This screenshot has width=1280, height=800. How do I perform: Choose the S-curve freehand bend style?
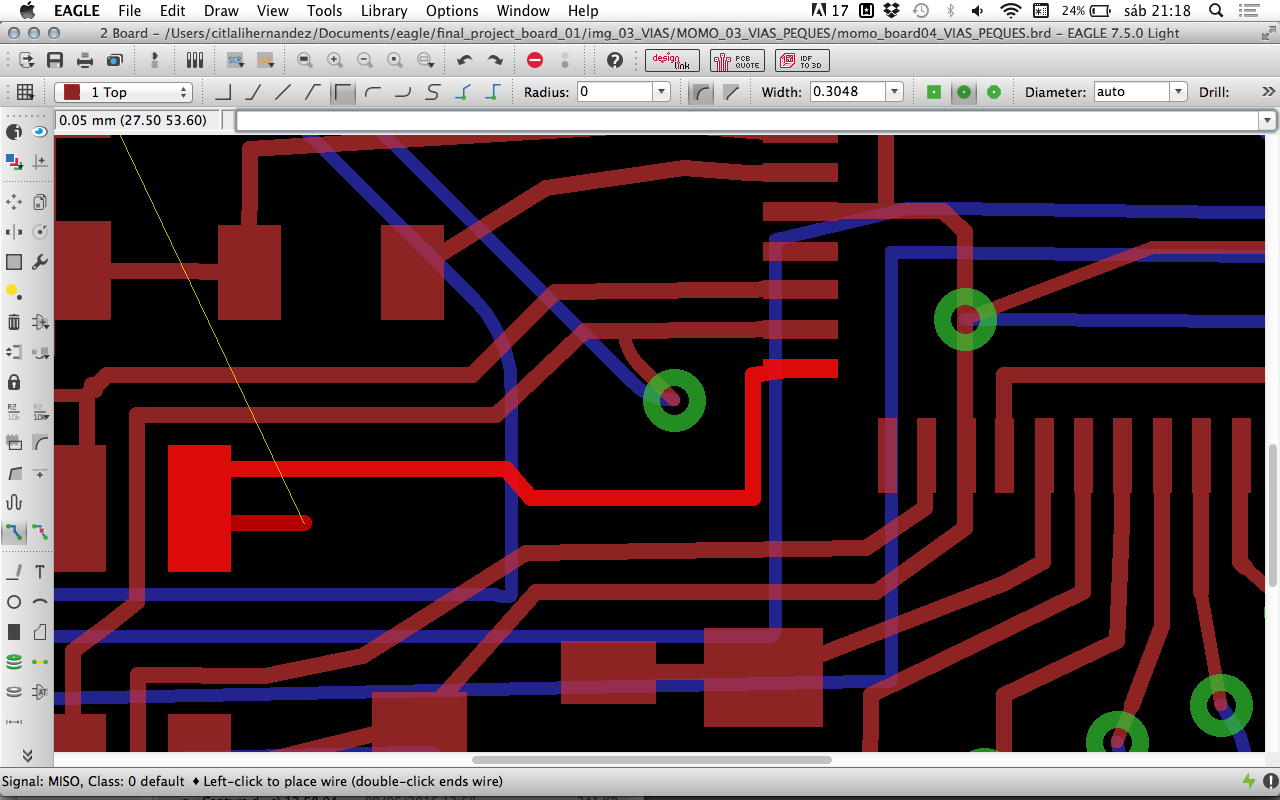point(433,92)
